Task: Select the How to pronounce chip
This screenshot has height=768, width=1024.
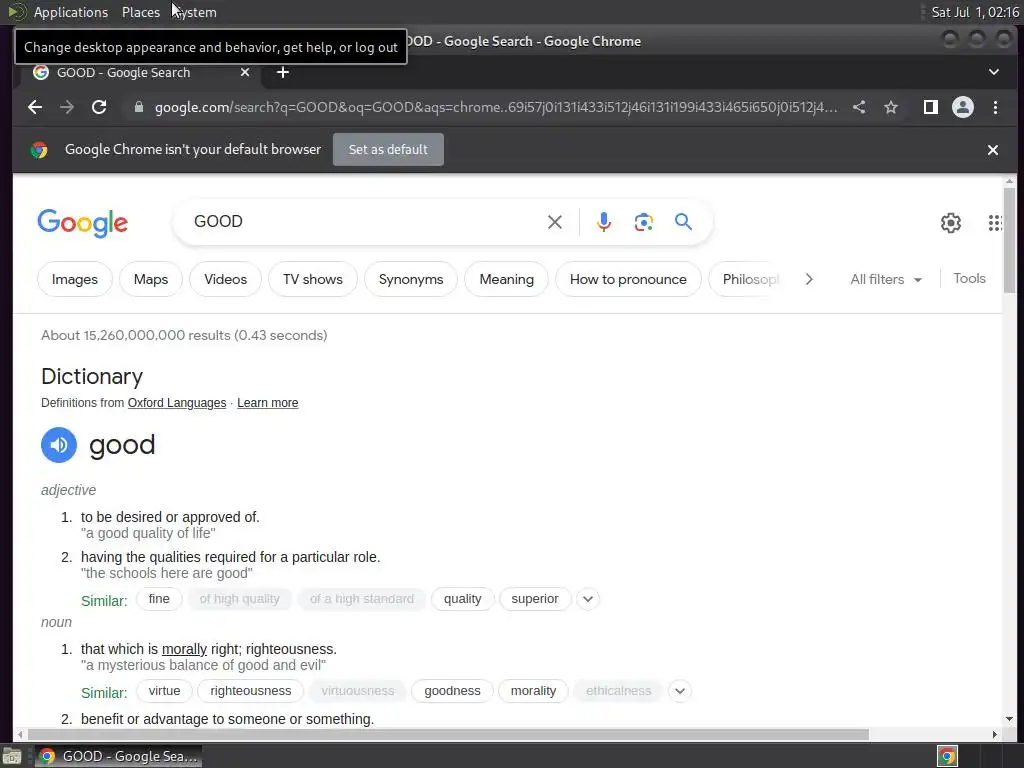Action: click(x=628, y=280)
